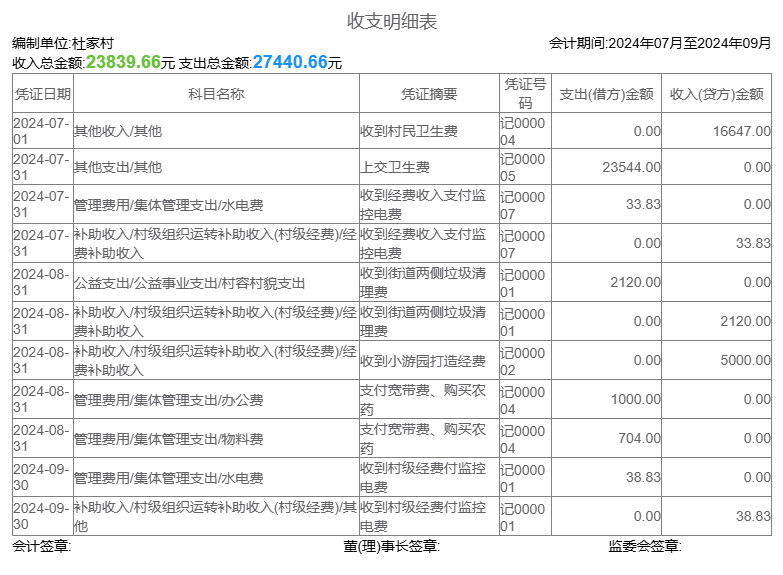Select the 支出(借方)金额 column header
This screenshot has width=783, height=575.
tap(606, 94)
